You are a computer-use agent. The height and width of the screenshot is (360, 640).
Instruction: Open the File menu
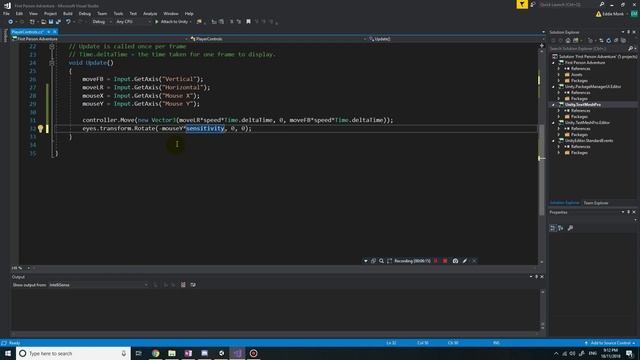[6, 13]
